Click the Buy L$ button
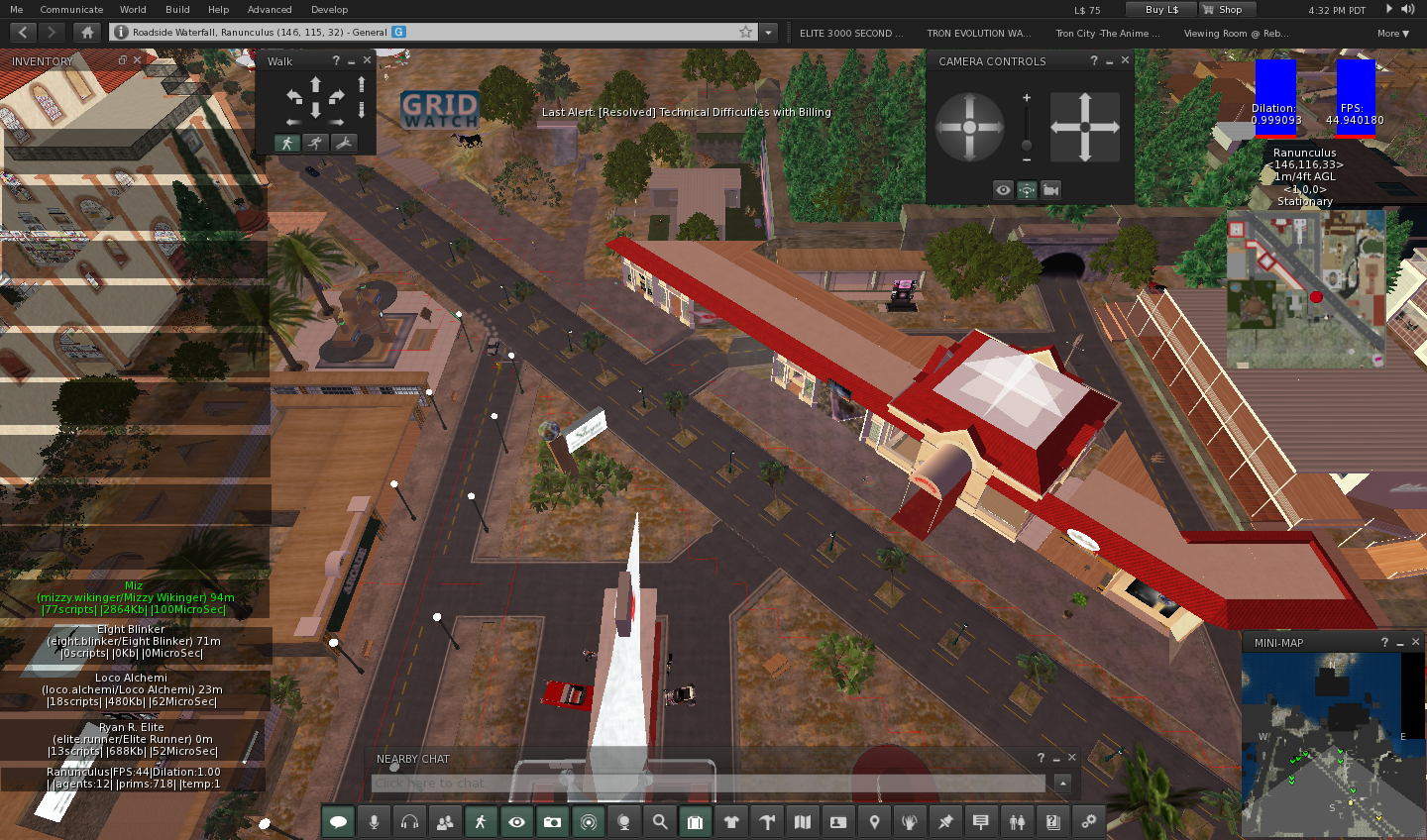This screenshot has width=1427, height=840. click(1161, 9)
